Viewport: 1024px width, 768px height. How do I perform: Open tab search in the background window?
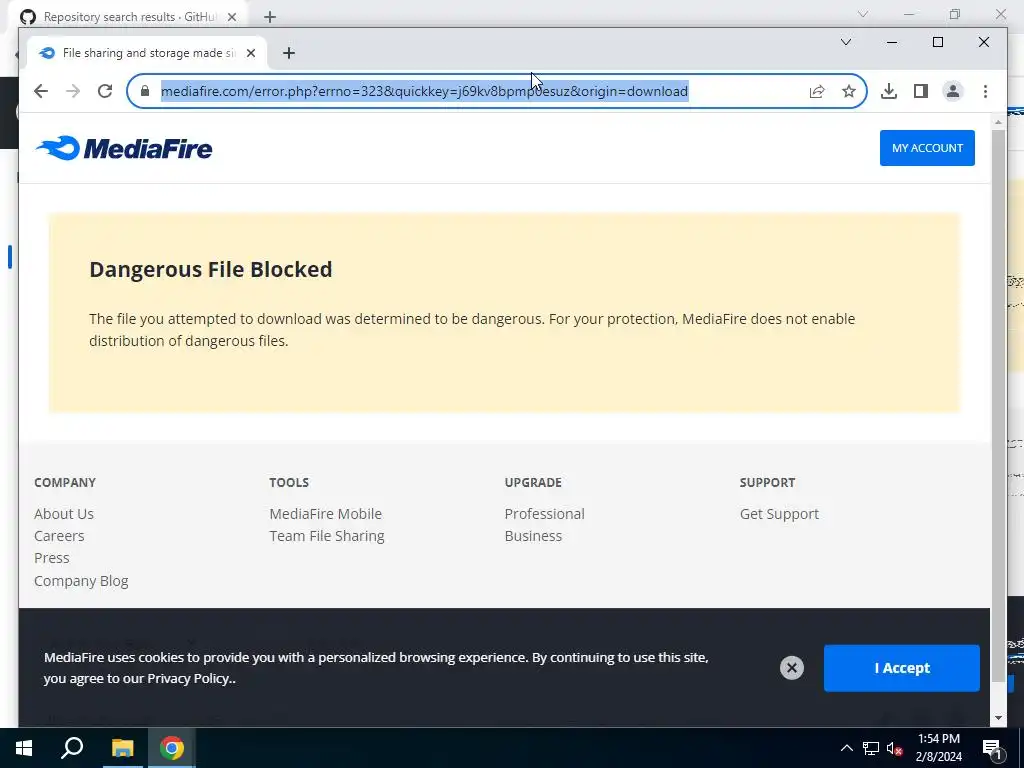tap(863, 14)
